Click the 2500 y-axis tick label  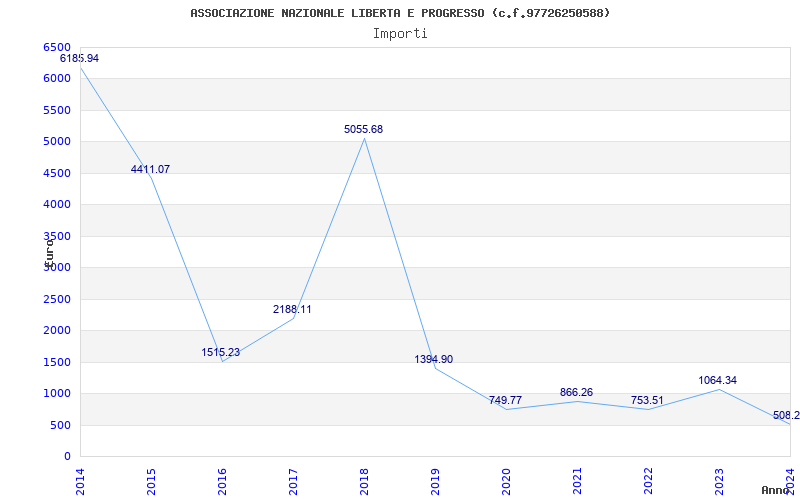[x=57, y=299]
